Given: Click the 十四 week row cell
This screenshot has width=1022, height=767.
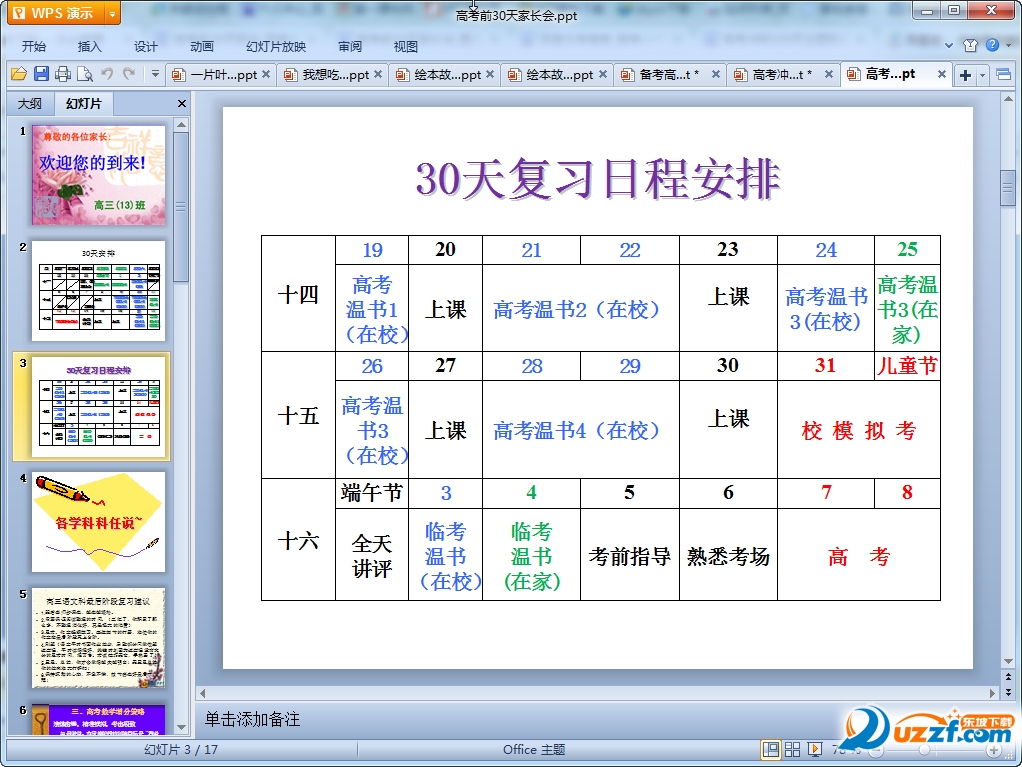Looking at the screenshot, I should tap(299, 294).
